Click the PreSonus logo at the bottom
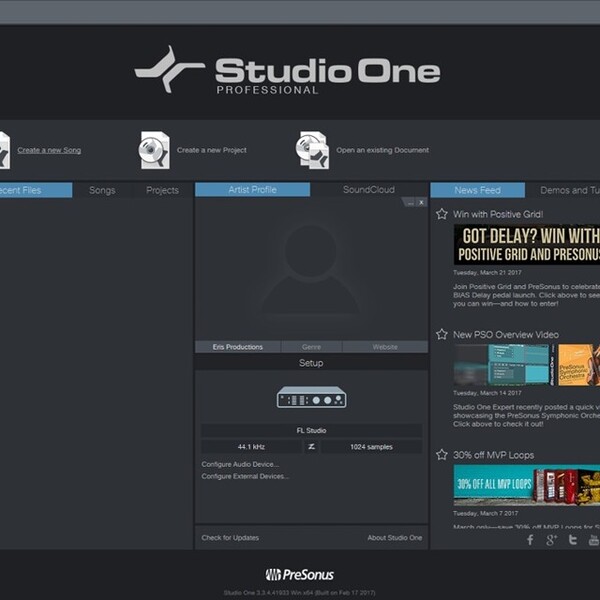Viewport: 600px width, 600px height. point(300,575)
